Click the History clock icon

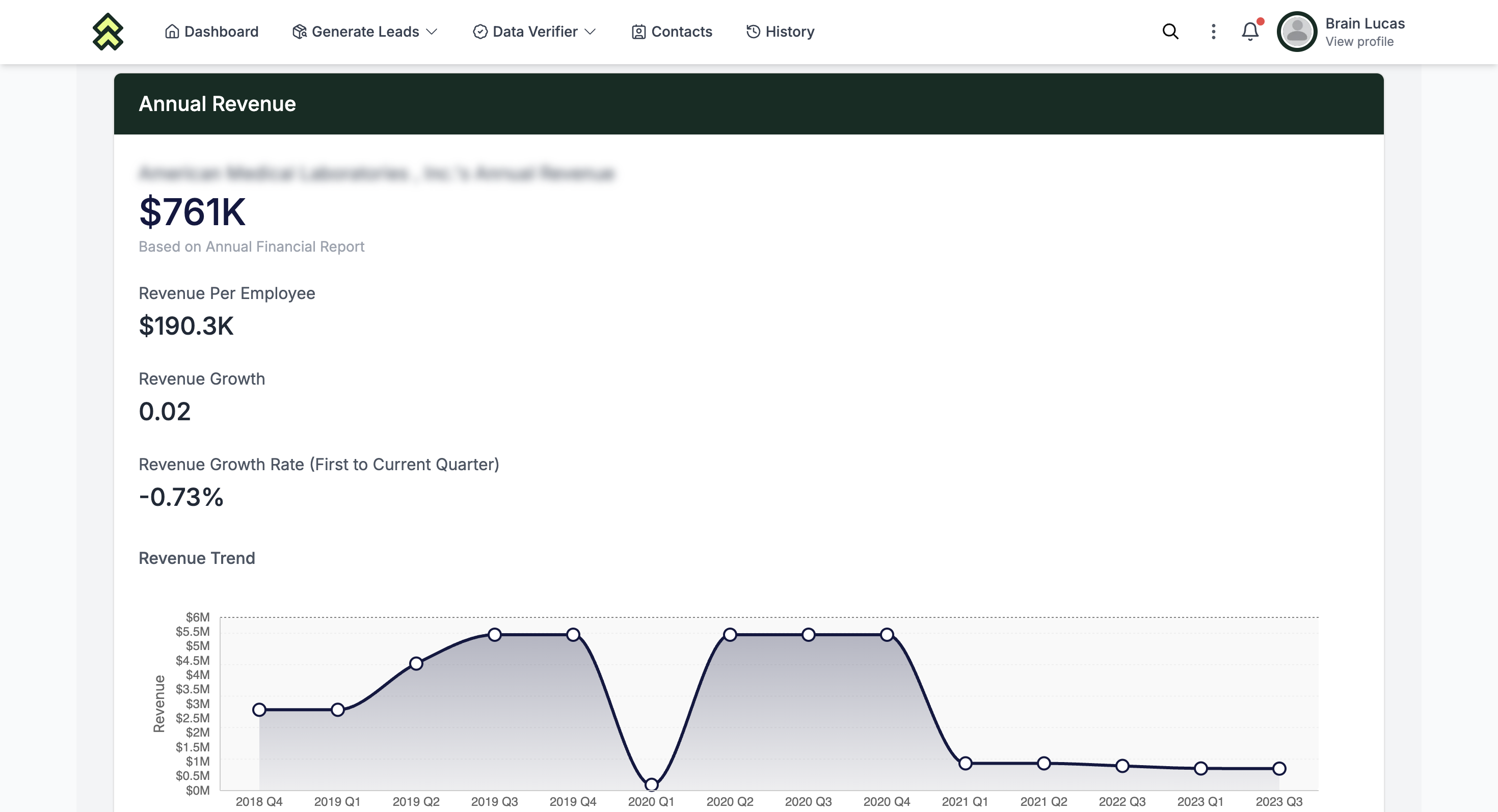[x=753, y=32]
